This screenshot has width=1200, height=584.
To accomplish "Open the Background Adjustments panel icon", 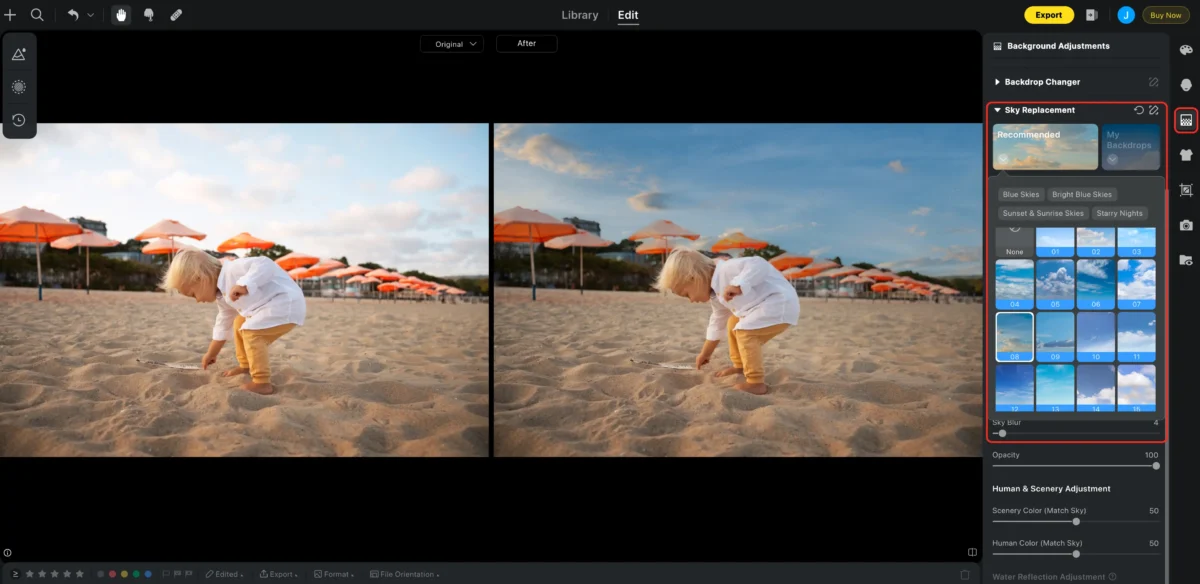I will pos(1186,120).
